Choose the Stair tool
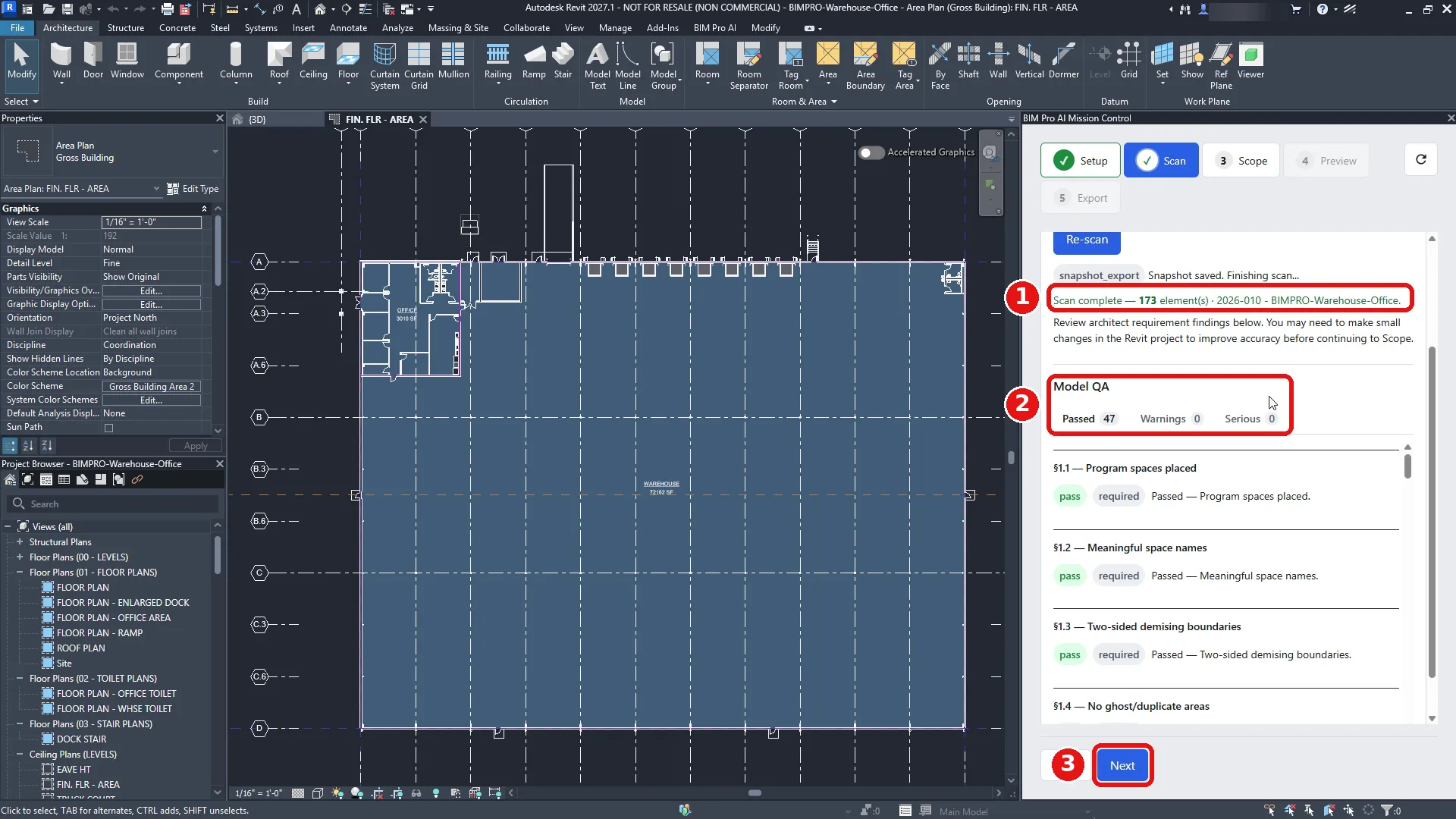1456x819 pixels. click(563, 61)
